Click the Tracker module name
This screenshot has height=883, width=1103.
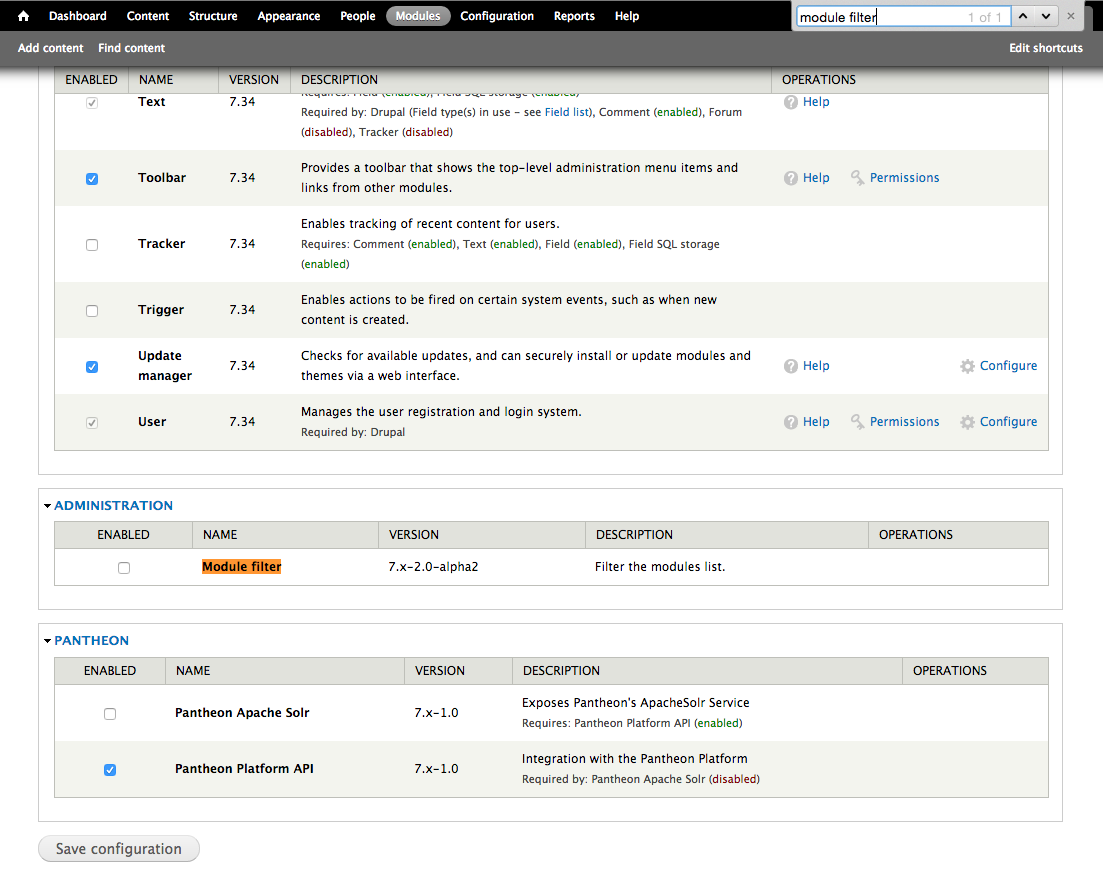tap(161, 244)
